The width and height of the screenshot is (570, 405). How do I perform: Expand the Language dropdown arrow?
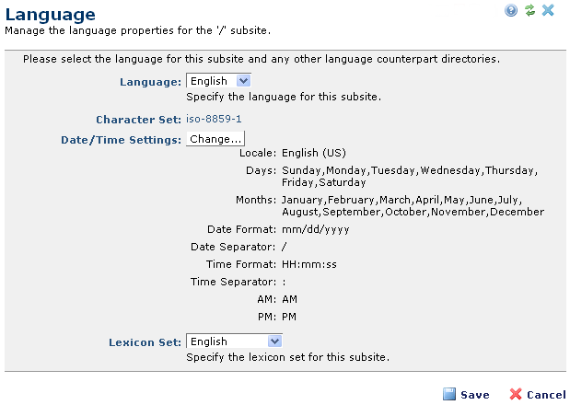(x=243, y=81)
